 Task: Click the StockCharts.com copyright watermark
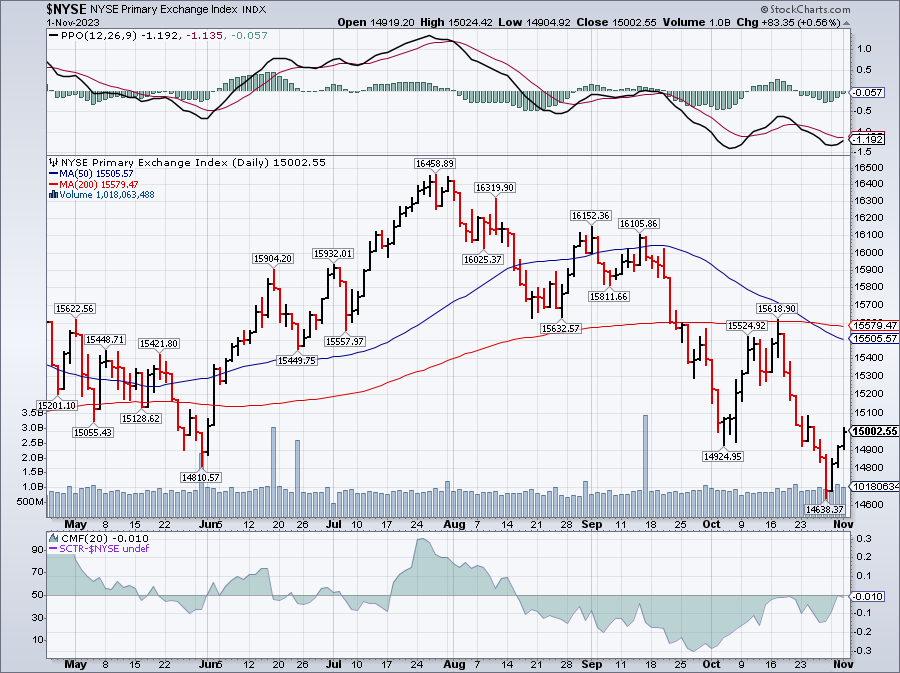click(x=810, y=7)
